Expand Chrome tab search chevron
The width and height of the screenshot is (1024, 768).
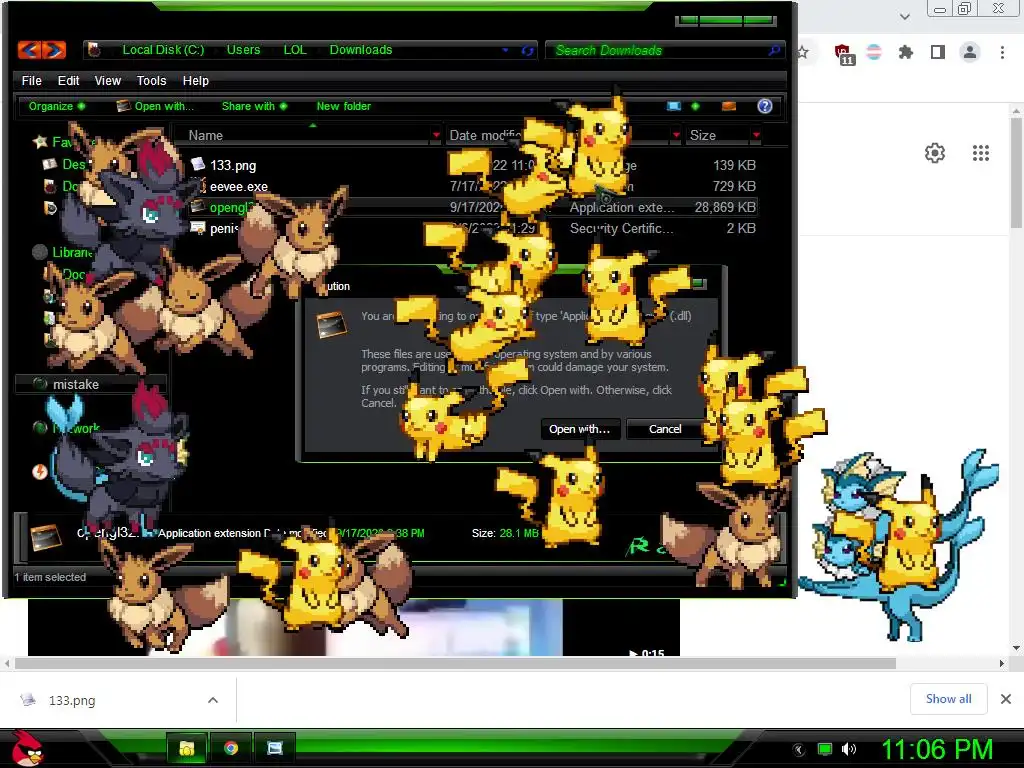(904, 16)
